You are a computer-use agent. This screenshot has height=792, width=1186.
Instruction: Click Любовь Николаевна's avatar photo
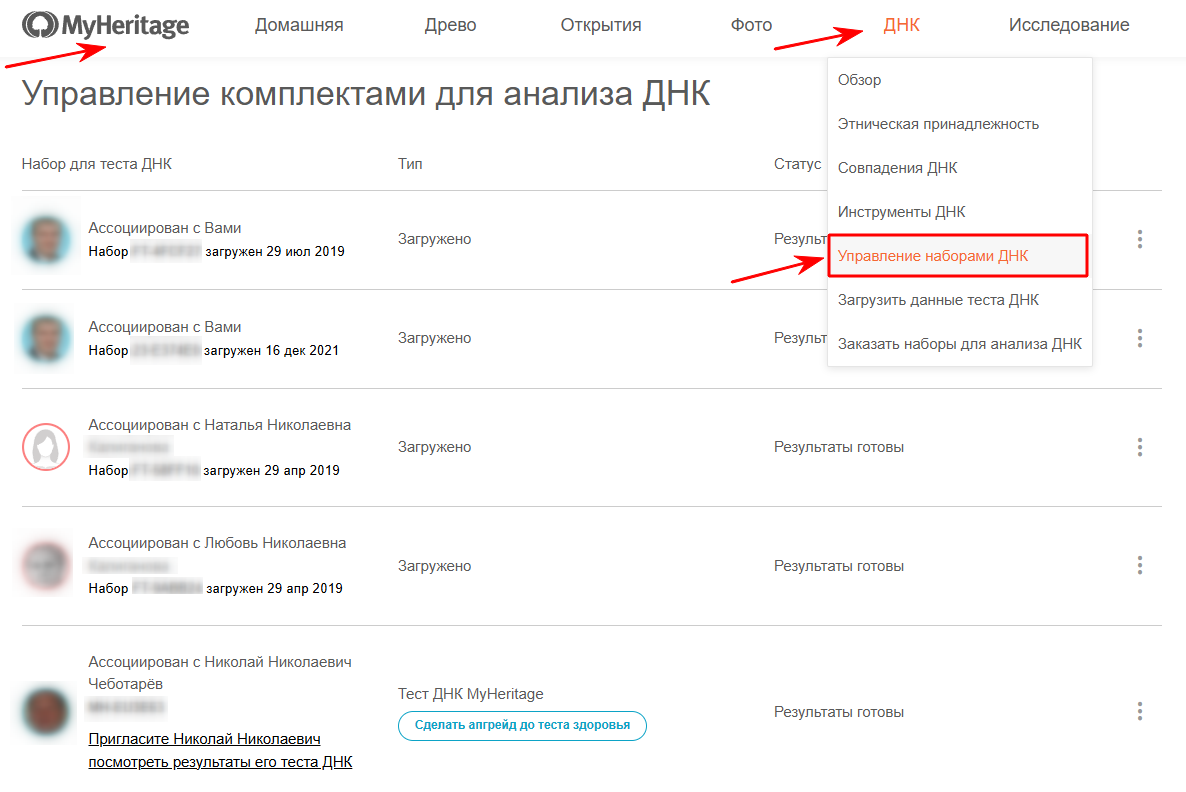click(46, 565)
